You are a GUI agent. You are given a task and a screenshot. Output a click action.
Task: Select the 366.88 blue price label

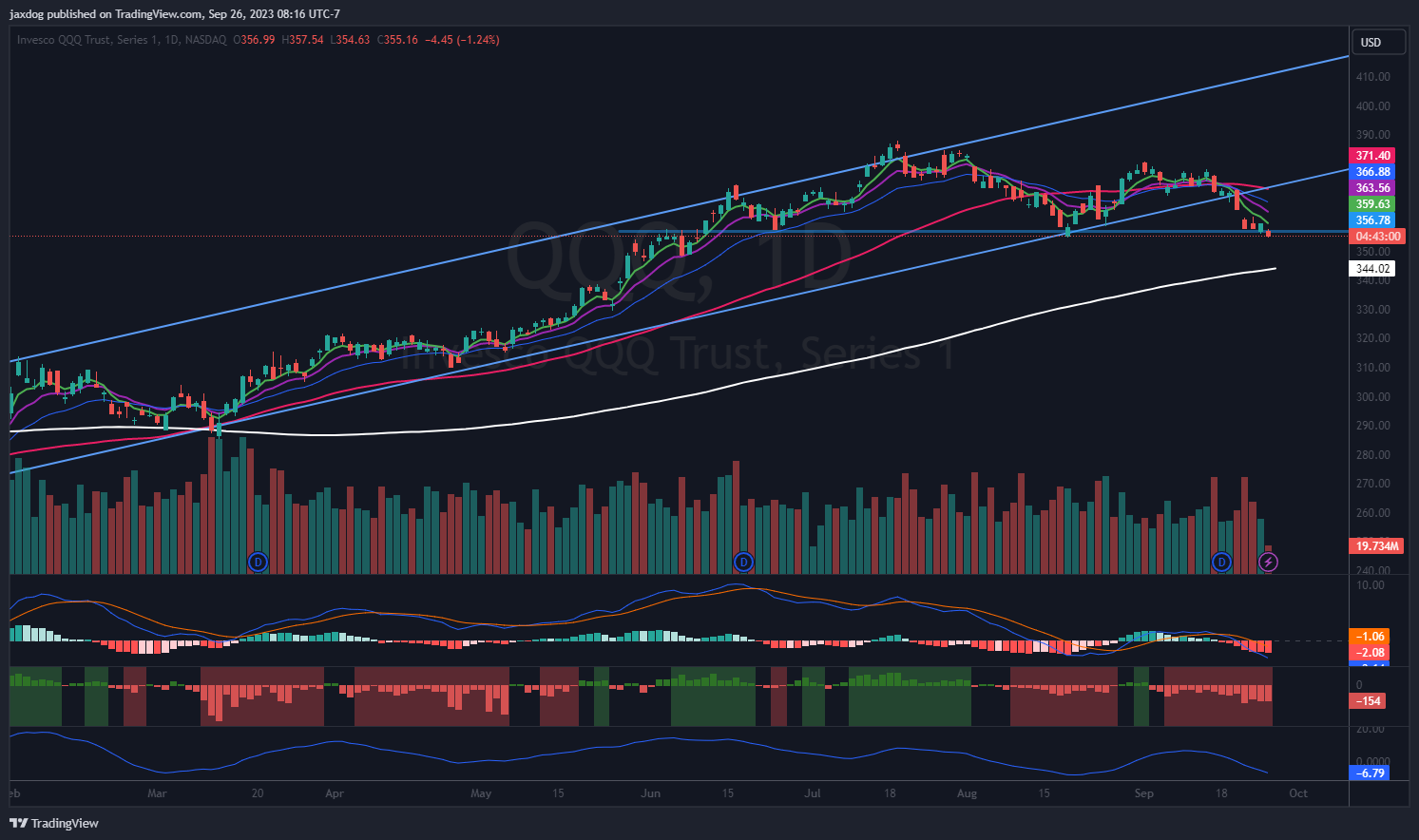(1372, 171)
